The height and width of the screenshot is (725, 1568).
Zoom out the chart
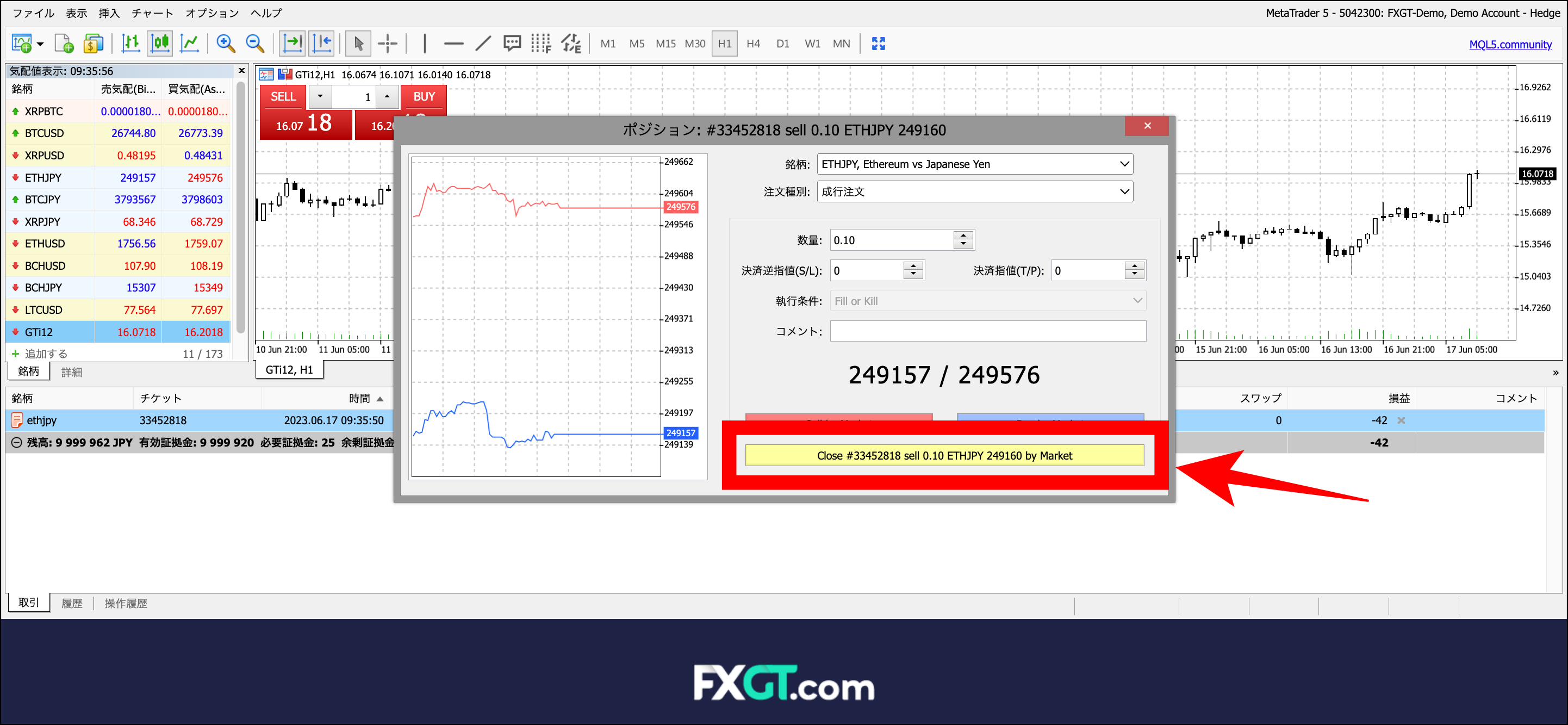[255, 43]
